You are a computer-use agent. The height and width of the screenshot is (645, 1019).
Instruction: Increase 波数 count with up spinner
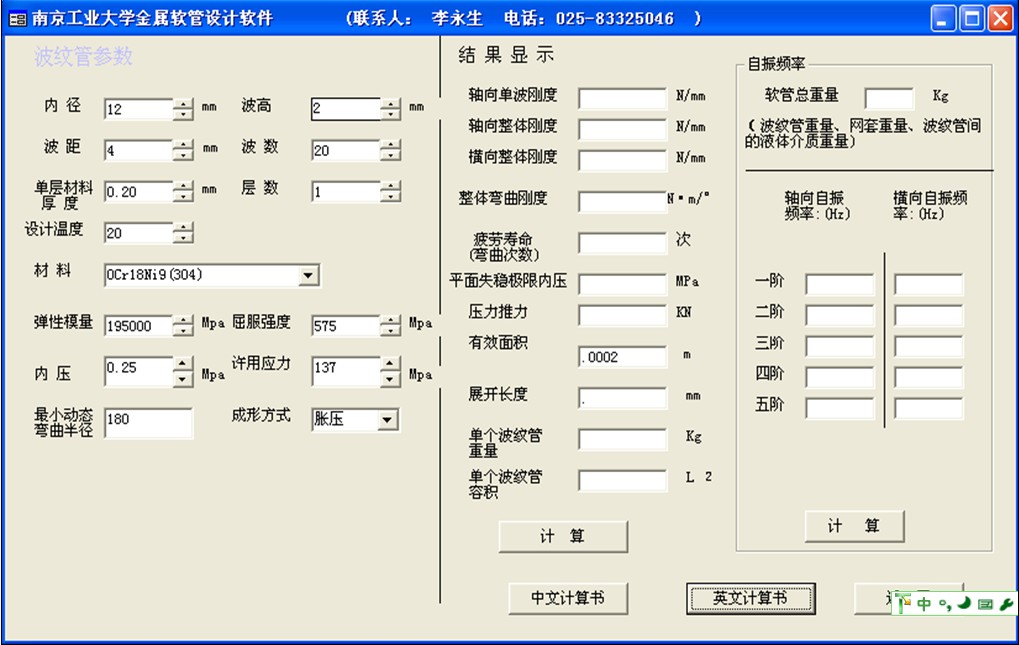click(x=391, y=145)
